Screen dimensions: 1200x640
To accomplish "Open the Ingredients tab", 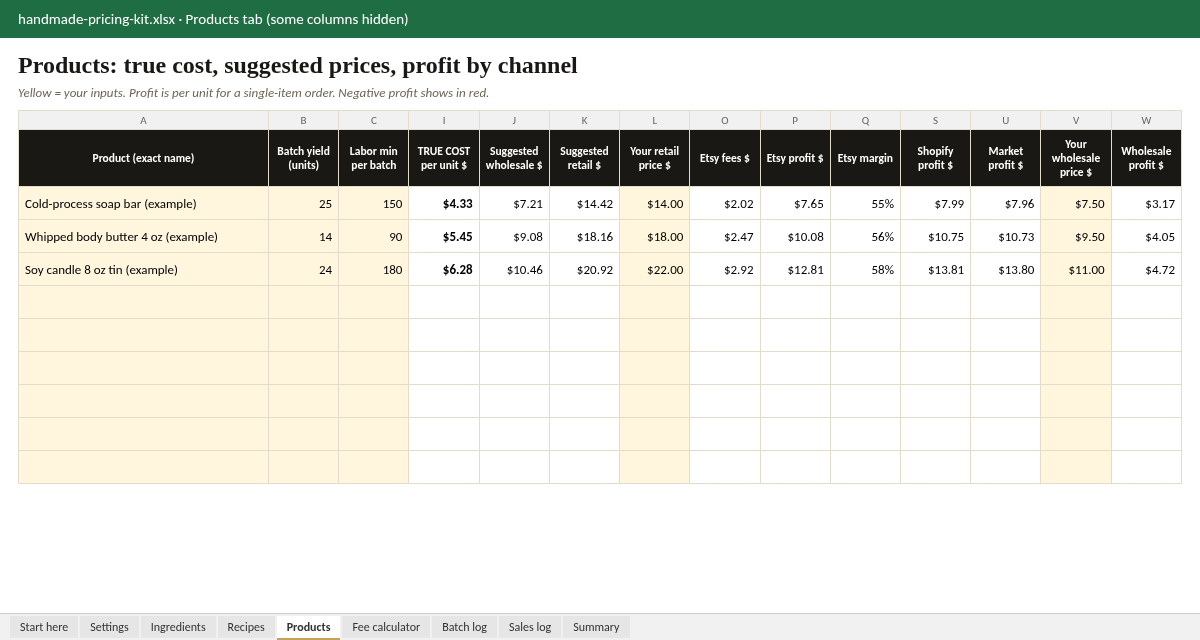I will point(178,627).
